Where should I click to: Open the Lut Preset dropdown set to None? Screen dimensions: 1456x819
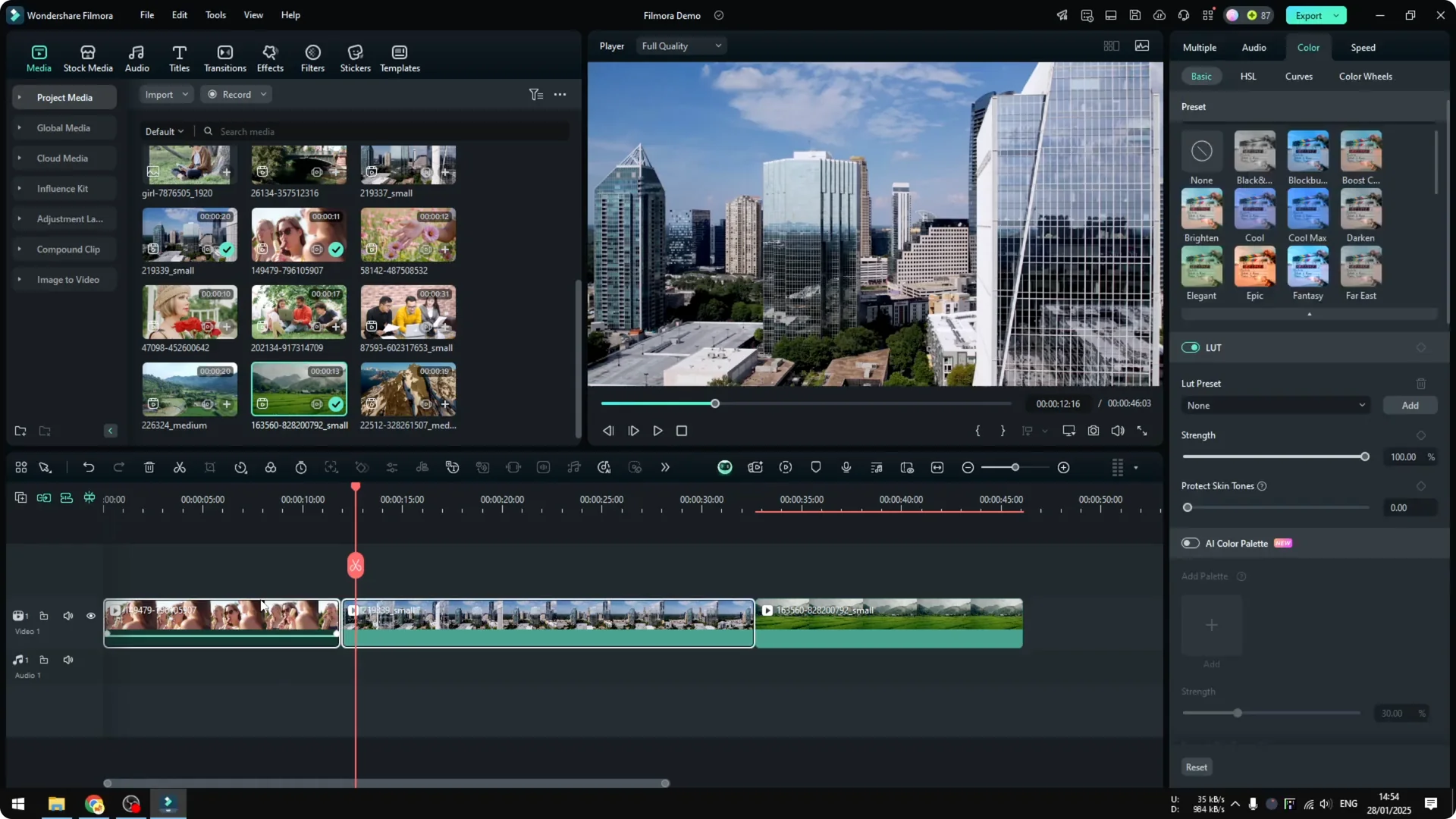tap(1275, 405)
